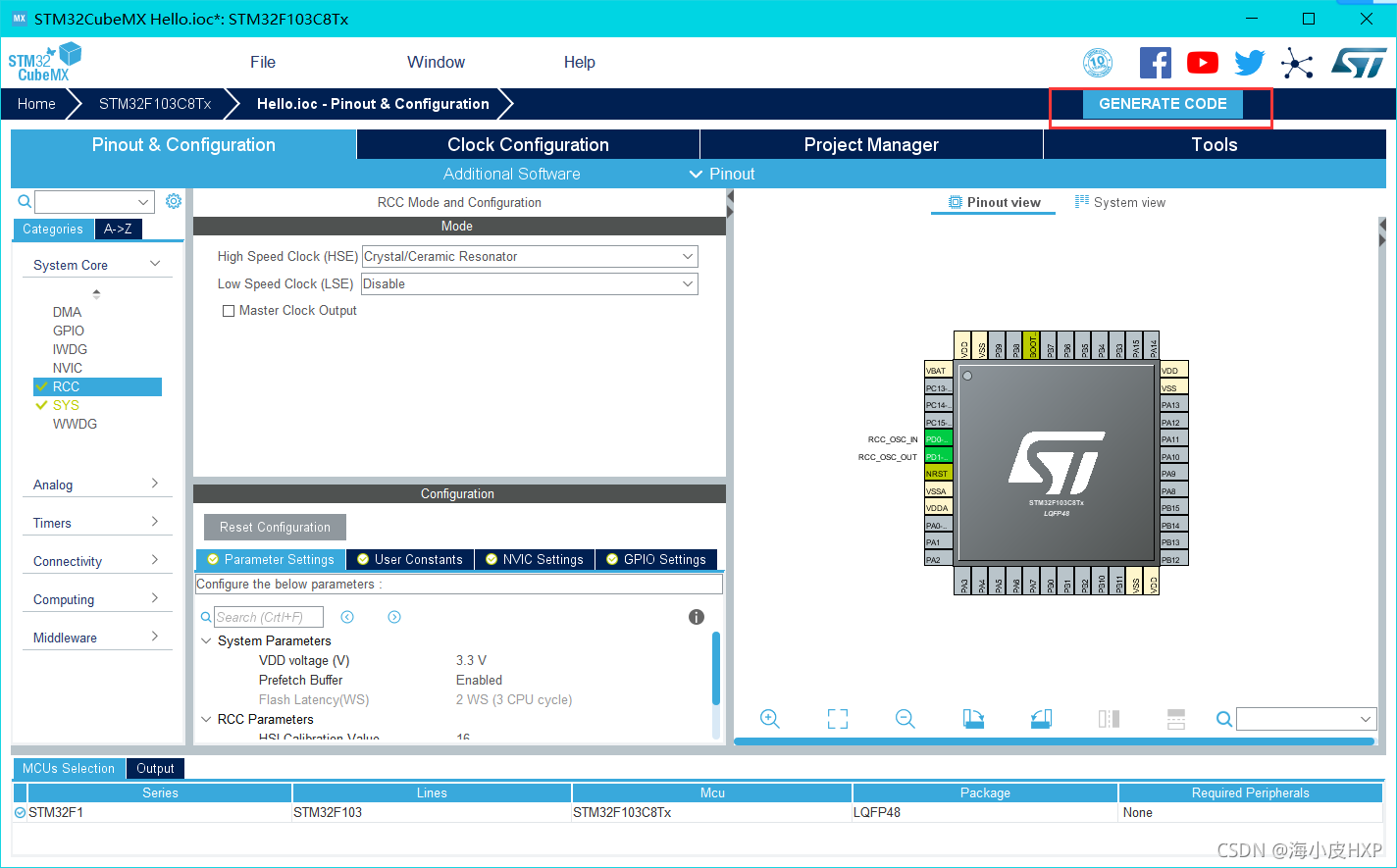Viewport: 1397px width, 868px height.
Task: Select the PA9 pin on chip
Action: coord(1174,474)
